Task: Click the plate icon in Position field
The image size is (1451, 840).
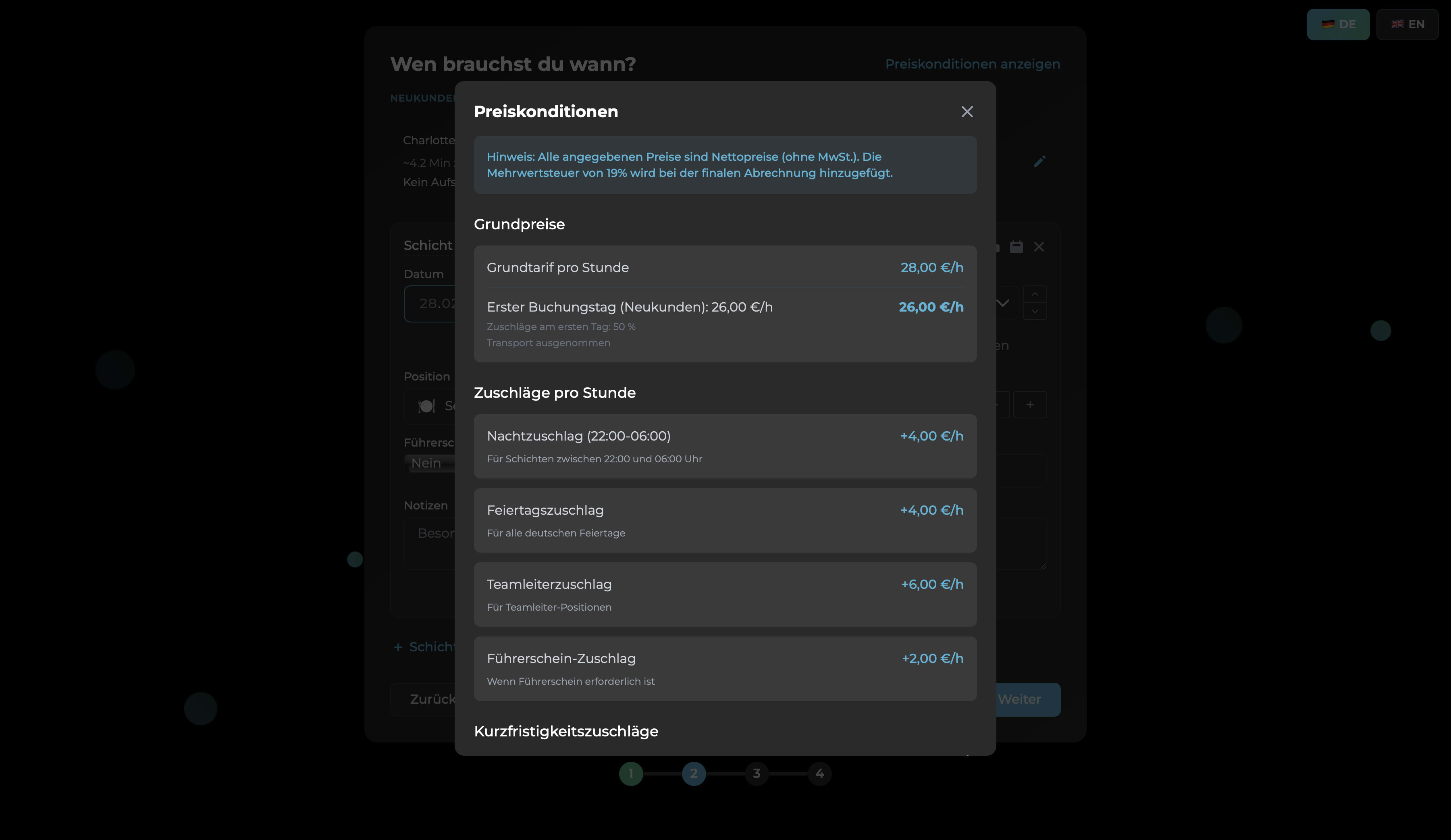Action: (427, 406)
